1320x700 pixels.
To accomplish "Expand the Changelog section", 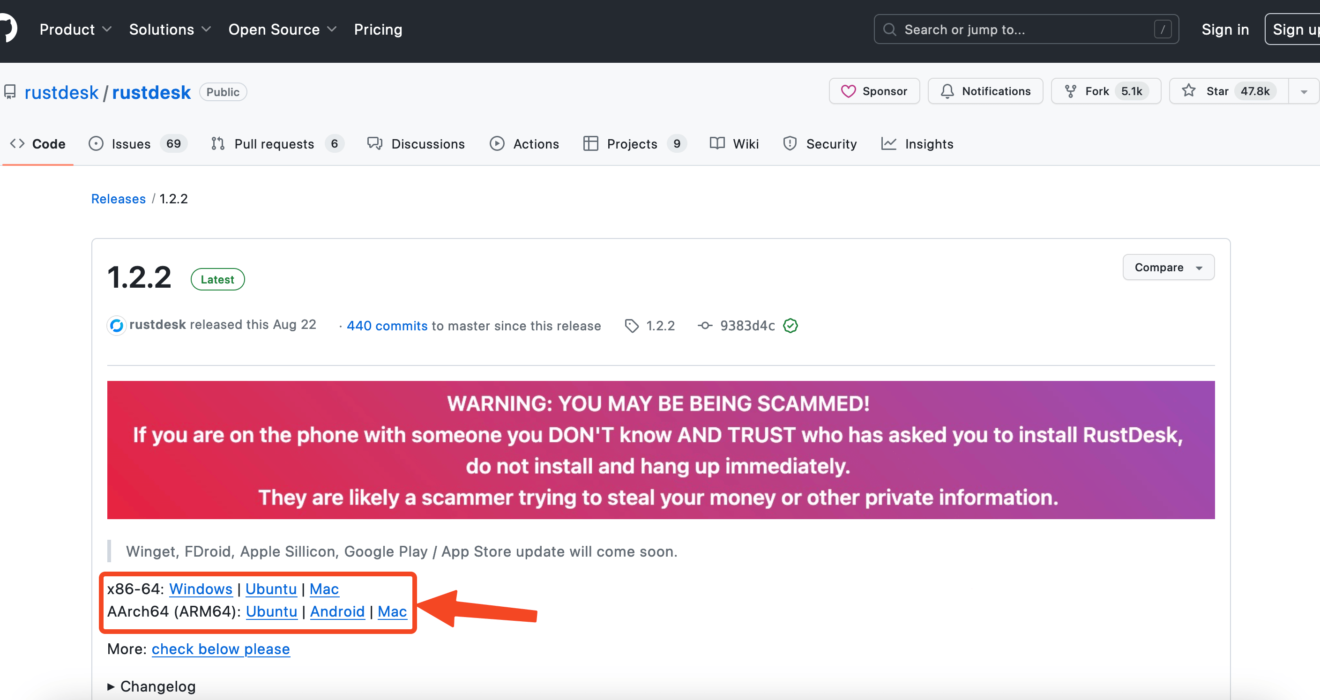I will coord(152,687).
